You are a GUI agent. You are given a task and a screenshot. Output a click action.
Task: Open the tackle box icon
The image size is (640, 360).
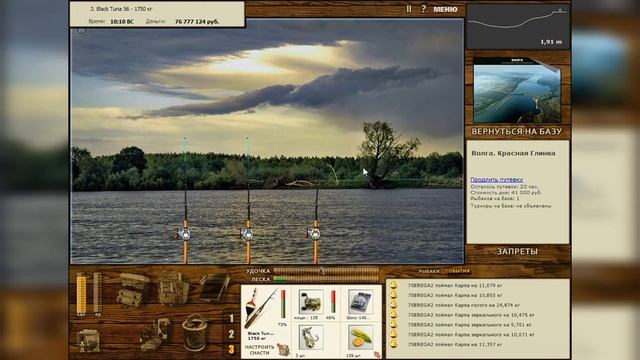pyautogui.click(x=133, y=289)
